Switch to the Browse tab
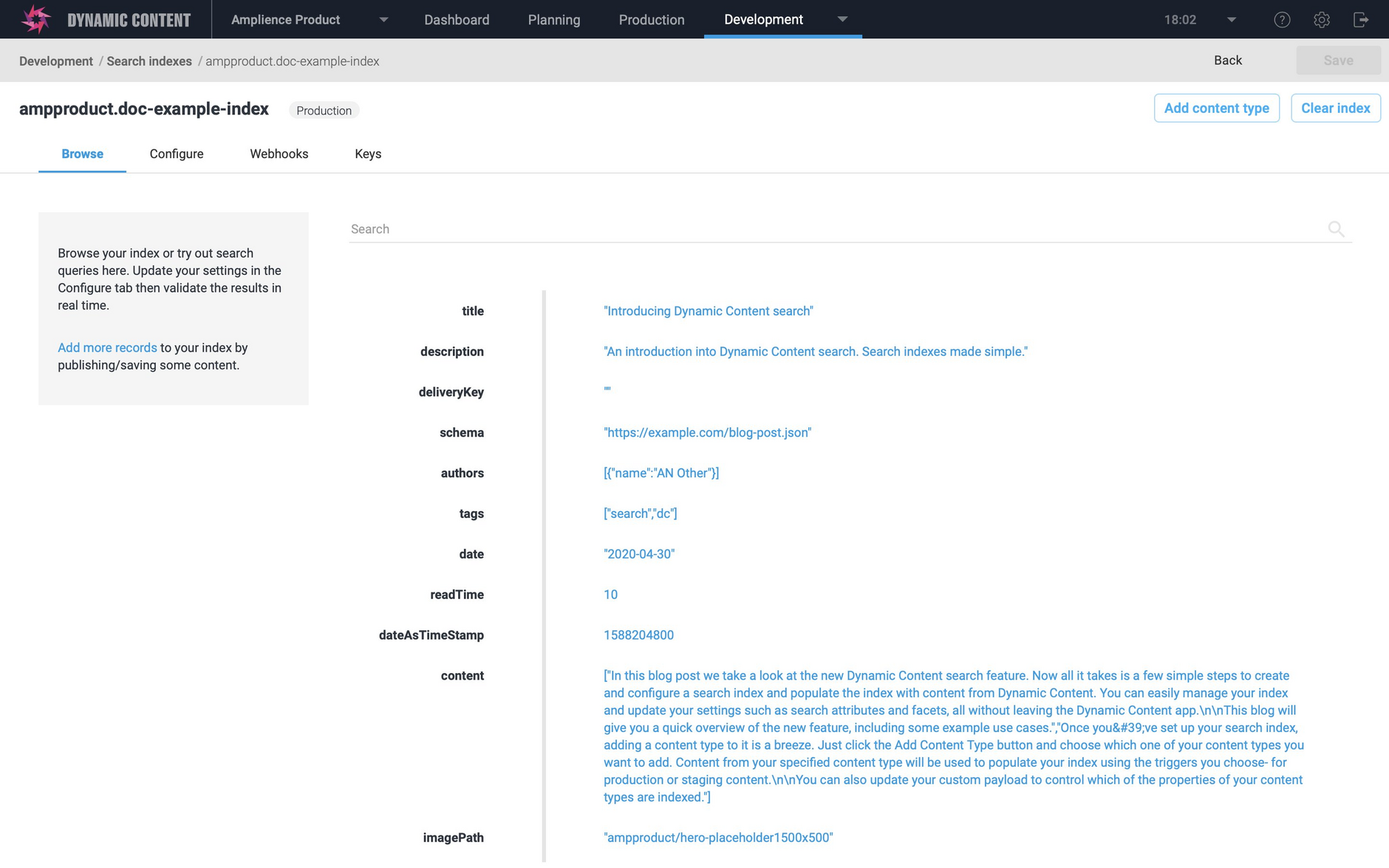Image resolution: width=1389 pixels, height=868 pixels. point(82,154)
